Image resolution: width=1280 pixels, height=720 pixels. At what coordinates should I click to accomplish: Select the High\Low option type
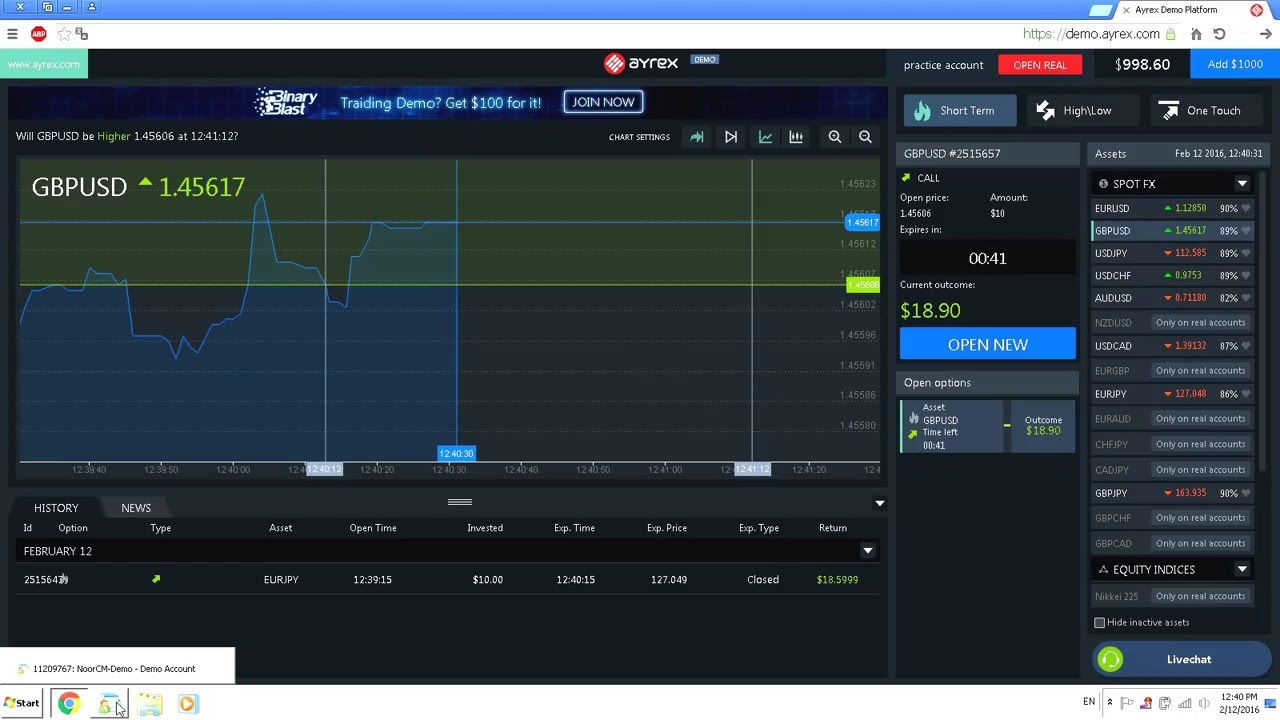coord(1085,111)
